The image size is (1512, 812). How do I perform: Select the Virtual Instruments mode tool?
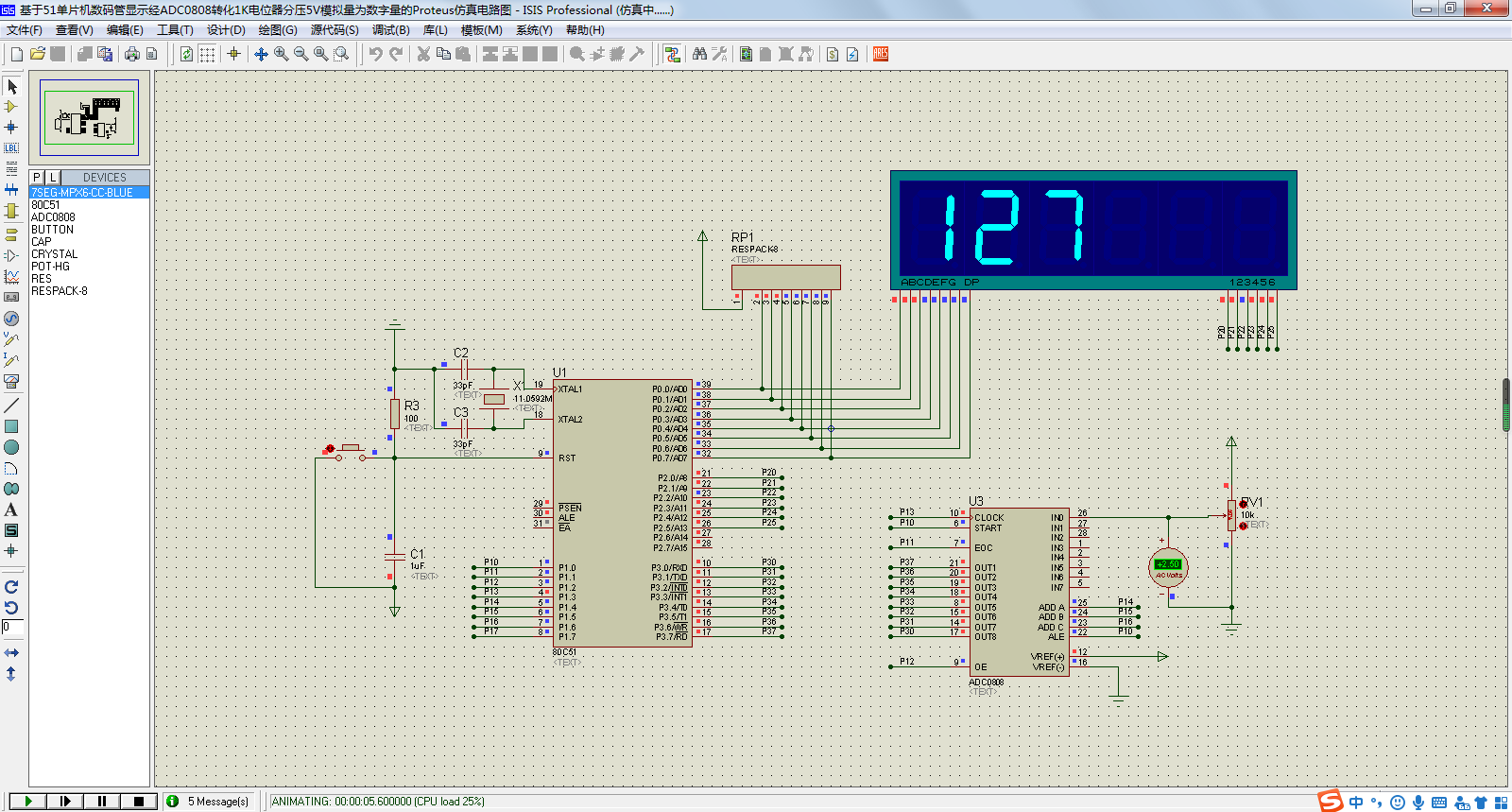pos(11,381)
